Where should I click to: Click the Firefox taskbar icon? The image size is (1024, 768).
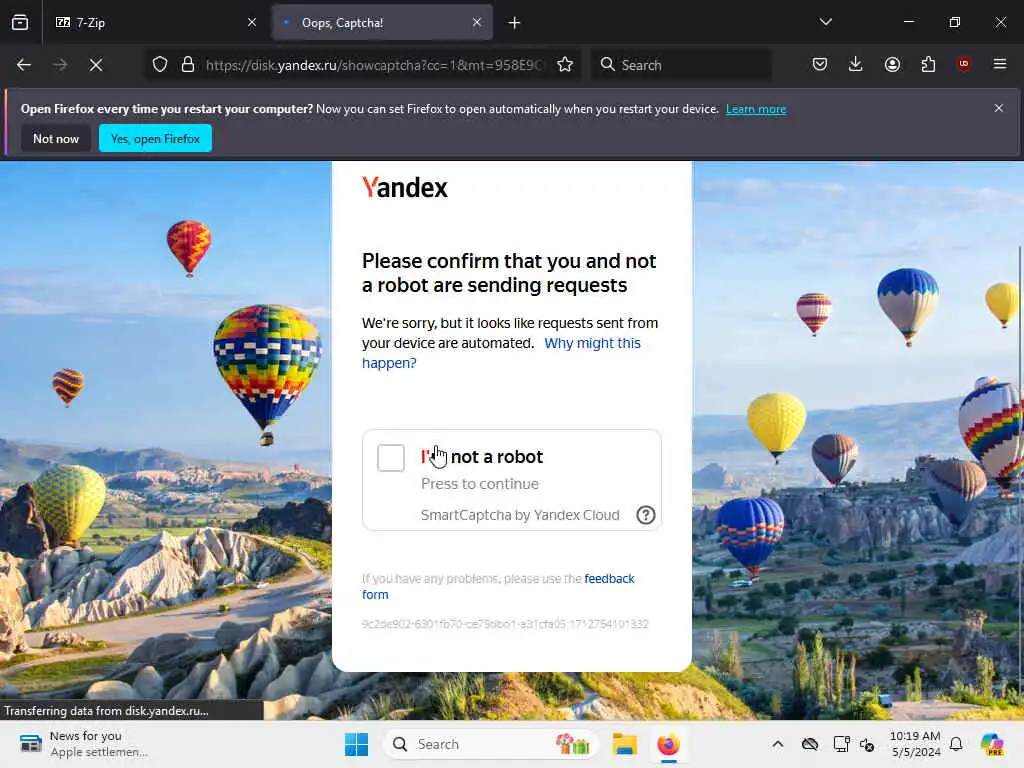[x=668, y=744]
